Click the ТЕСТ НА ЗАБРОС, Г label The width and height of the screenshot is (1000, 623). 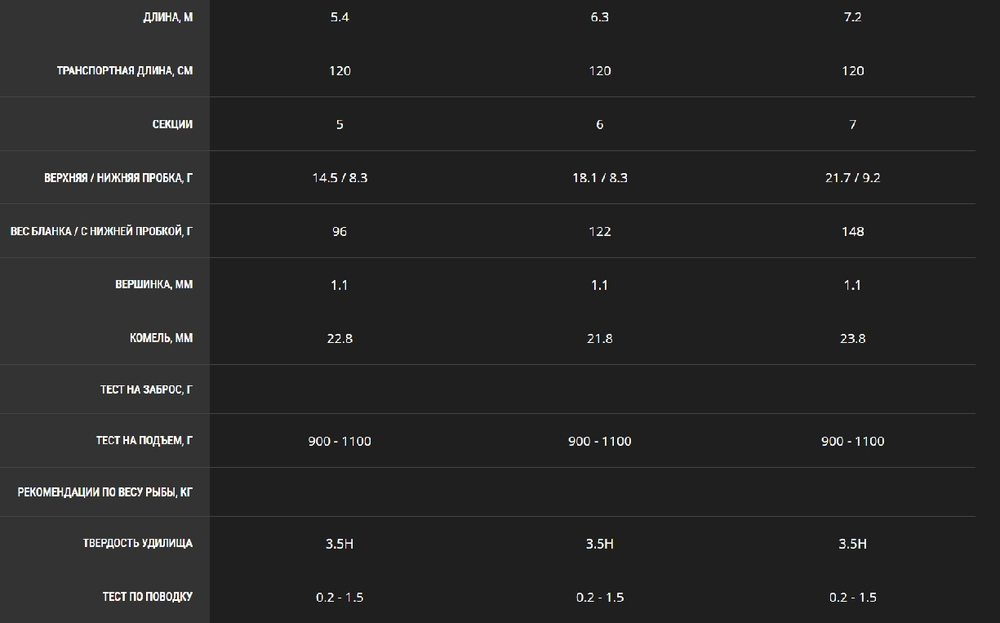(x=146, y=390)
